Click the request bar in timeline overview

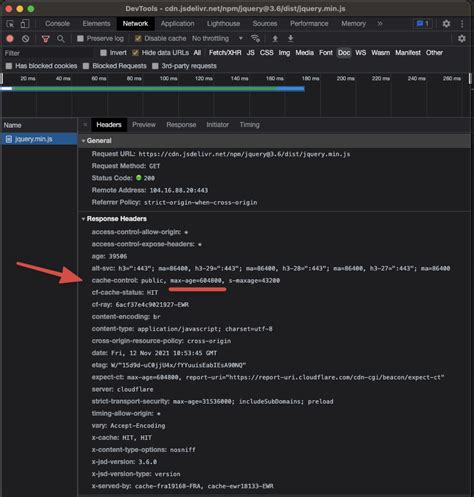pos(153,89)
